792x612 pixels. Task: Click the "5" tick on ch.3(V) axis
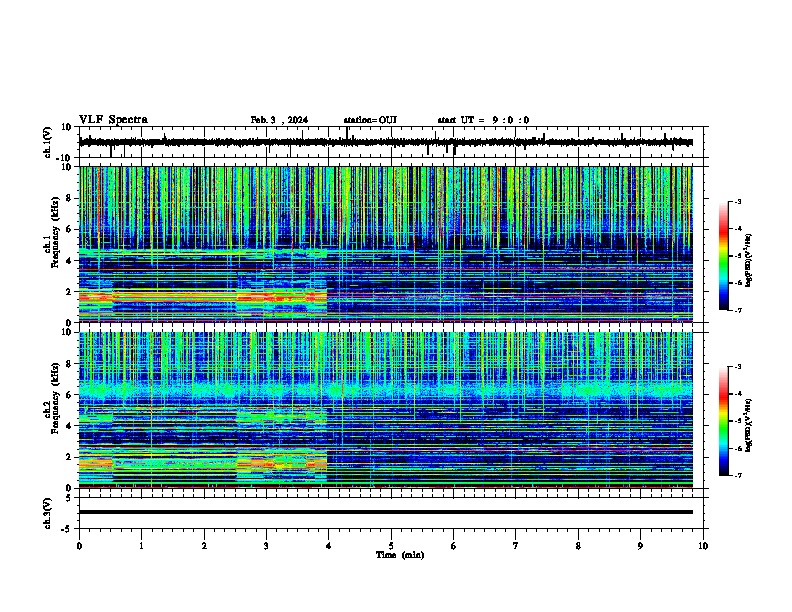tap(69, 497)
